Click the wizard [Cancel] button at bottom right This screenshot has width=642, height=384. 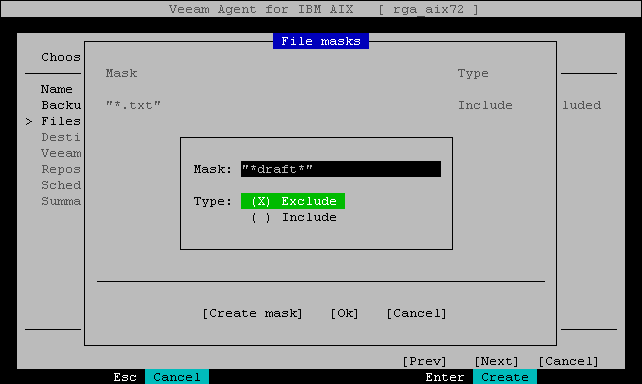(568, 361)
